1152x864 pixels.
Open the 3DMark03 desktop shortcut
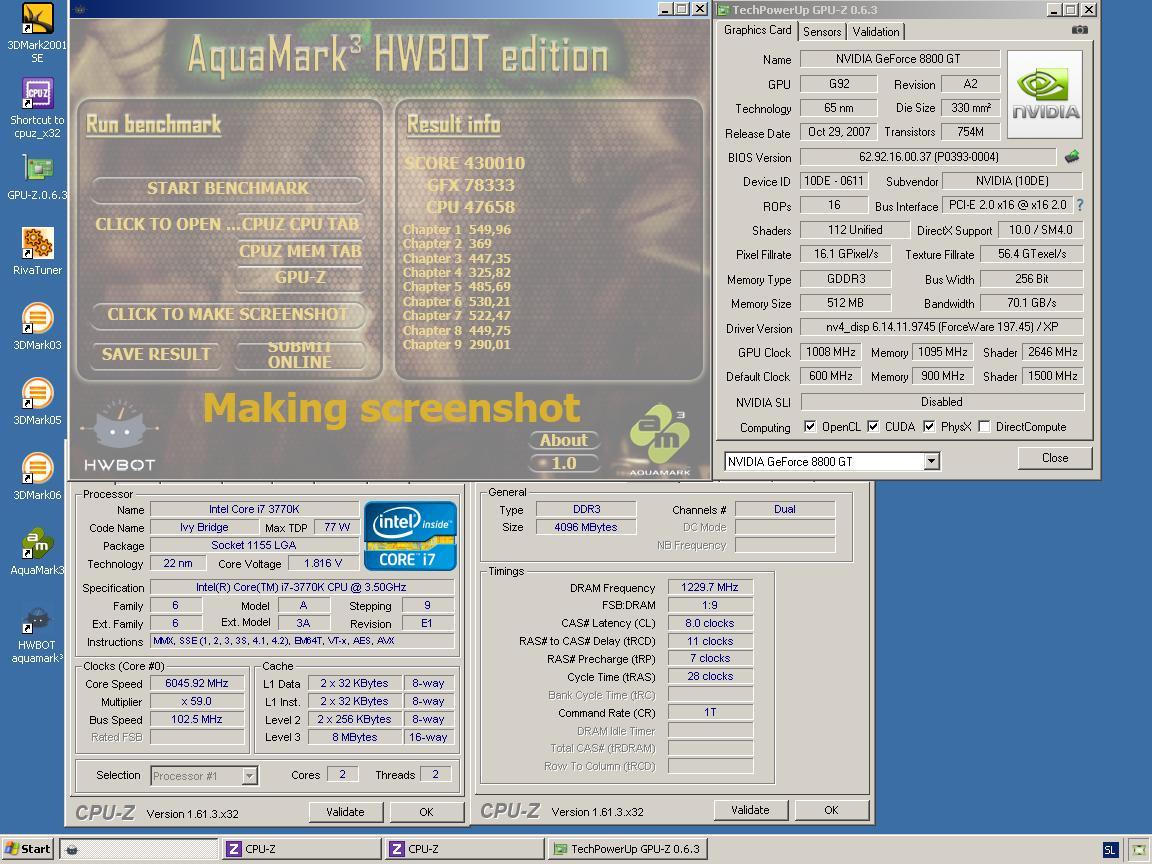coord(37,326)
